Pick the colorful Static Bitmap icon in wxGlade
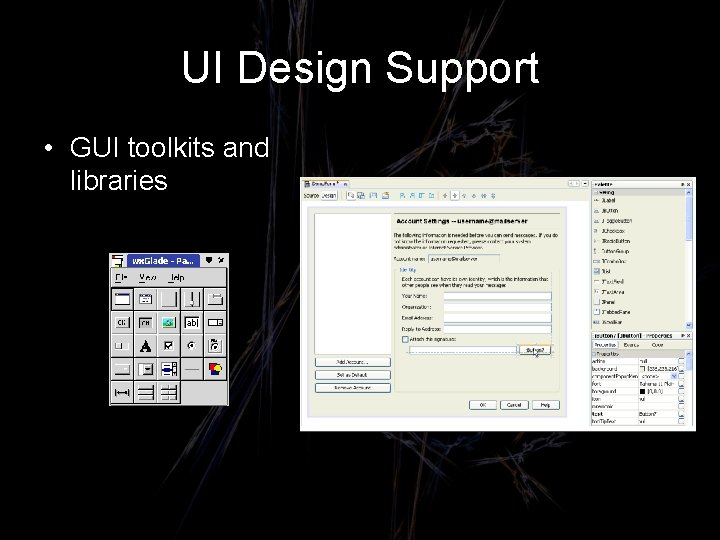This screenshot has width=720, height=540. [215, 369]
